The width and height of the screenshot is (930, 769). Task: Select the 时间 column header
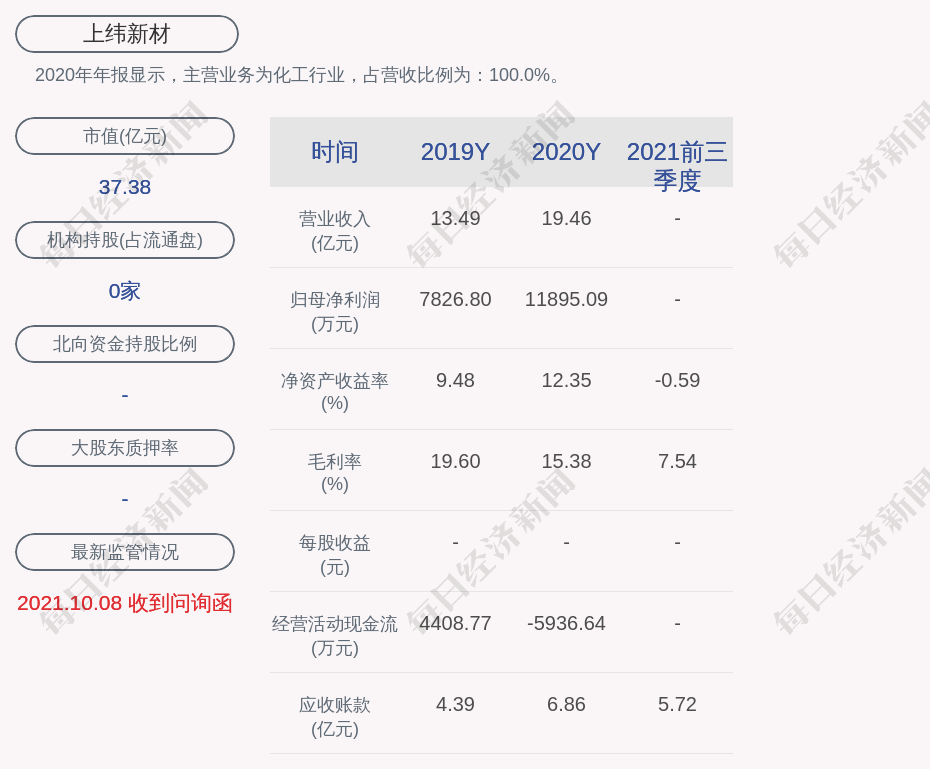point(334,152)
